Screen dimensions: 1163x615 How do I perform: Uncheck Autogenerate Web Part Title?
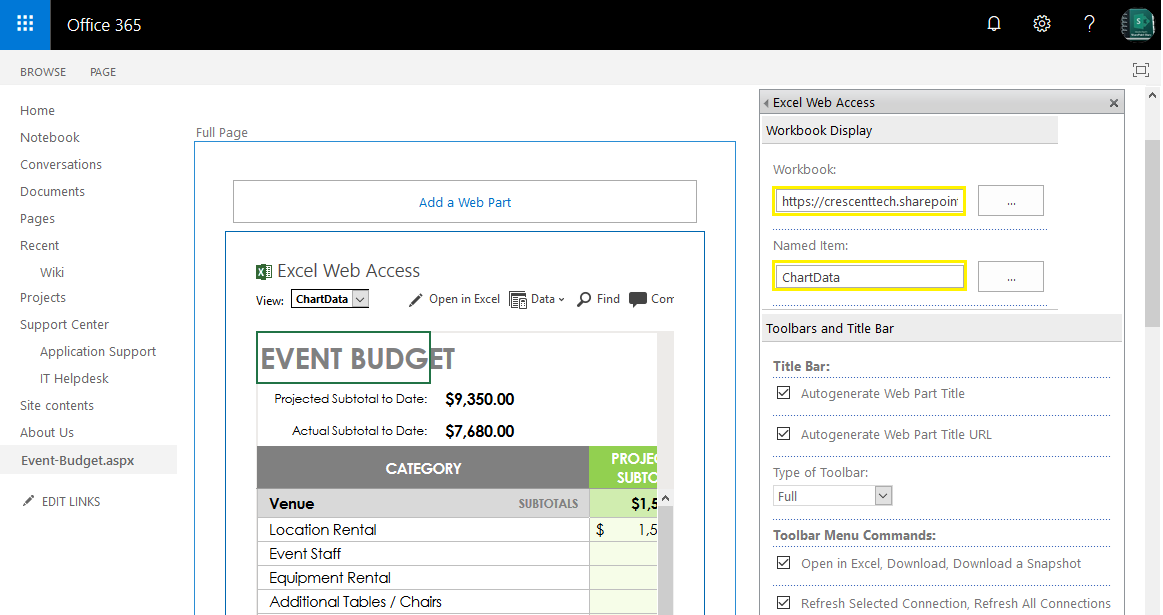(x=782, y=392)
